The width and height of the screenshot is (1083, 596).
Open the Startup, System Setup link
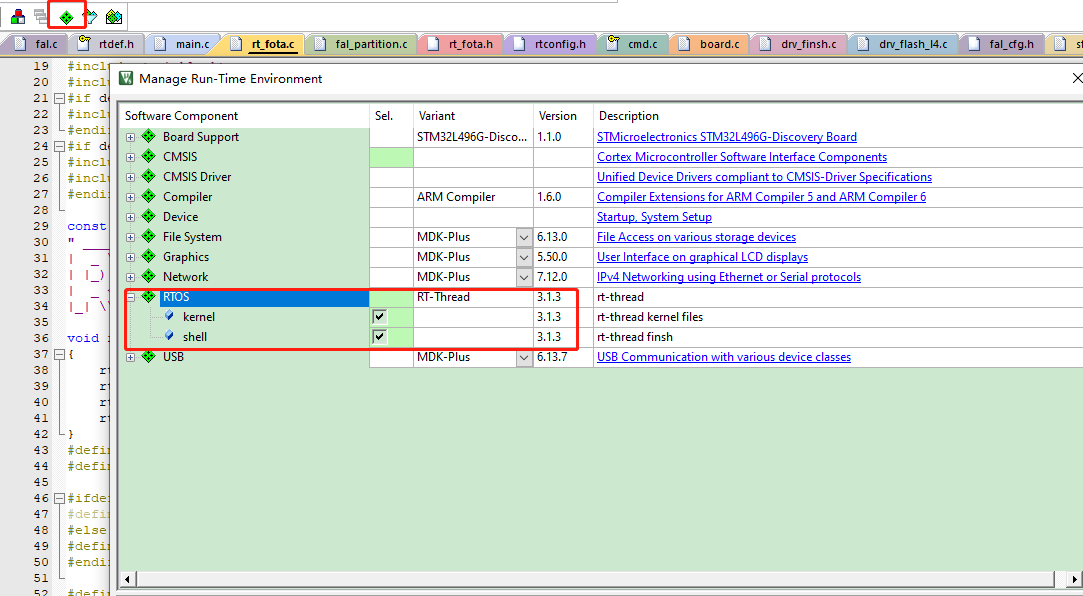[x=654, y=217]
